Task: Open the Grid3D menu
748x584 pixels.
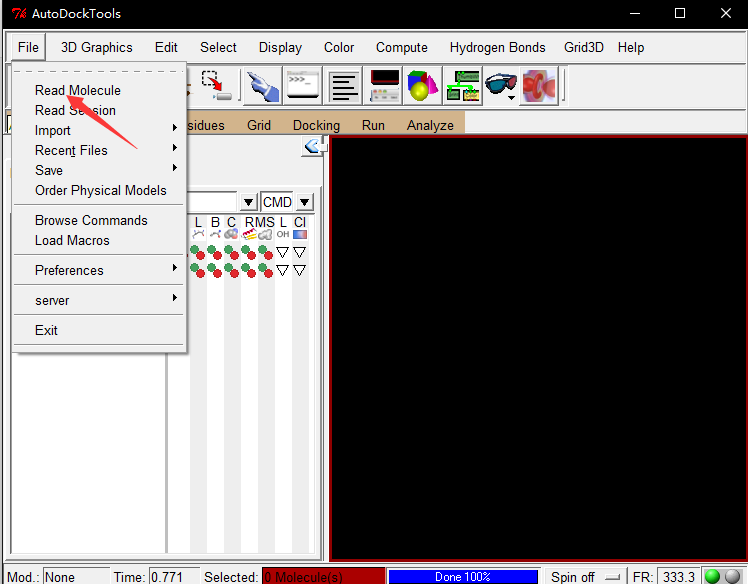Action: coord(584,47)
